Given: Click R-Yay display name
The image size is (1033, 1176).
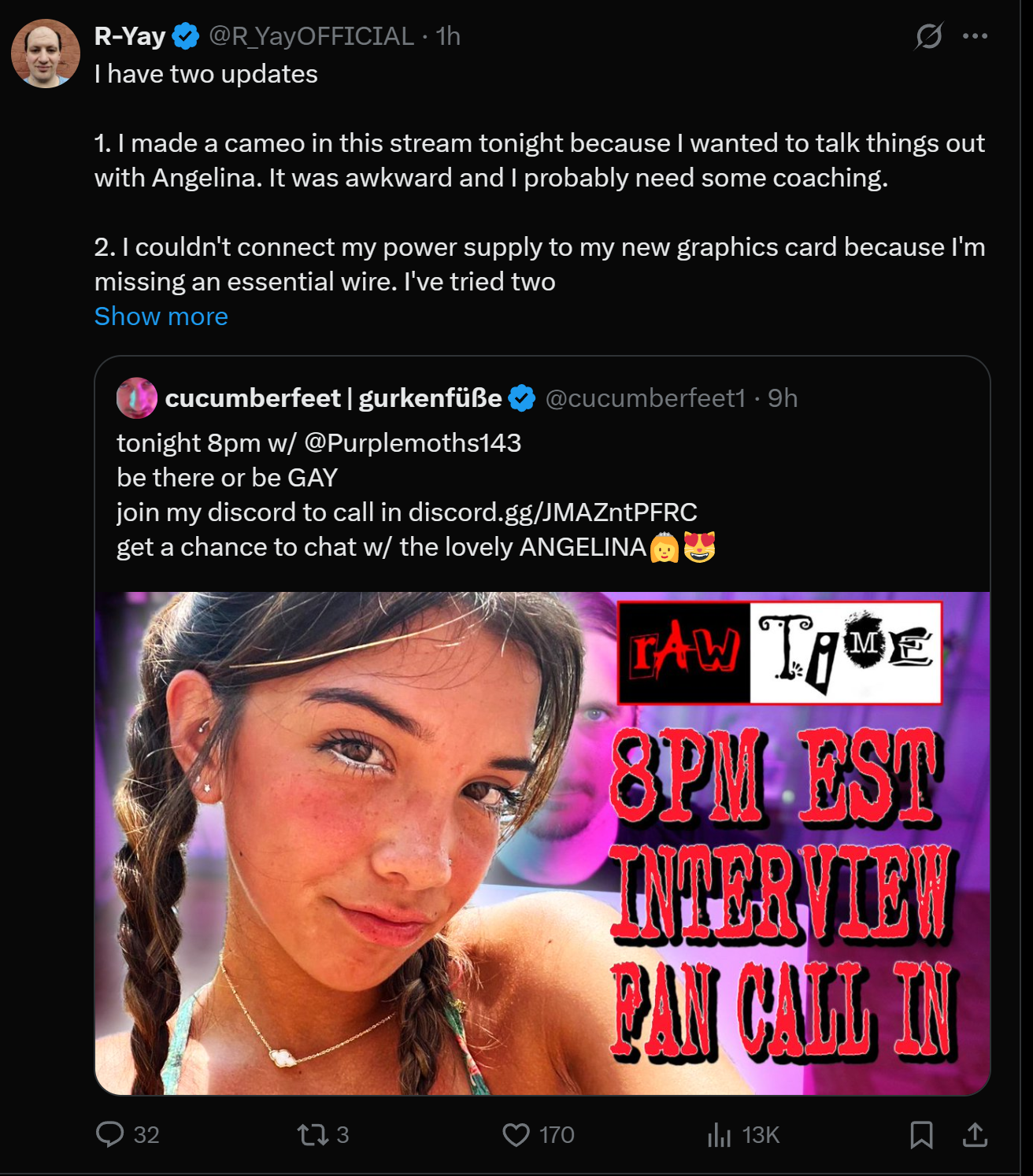Looking at the screenshot, I should pos(130,36).
